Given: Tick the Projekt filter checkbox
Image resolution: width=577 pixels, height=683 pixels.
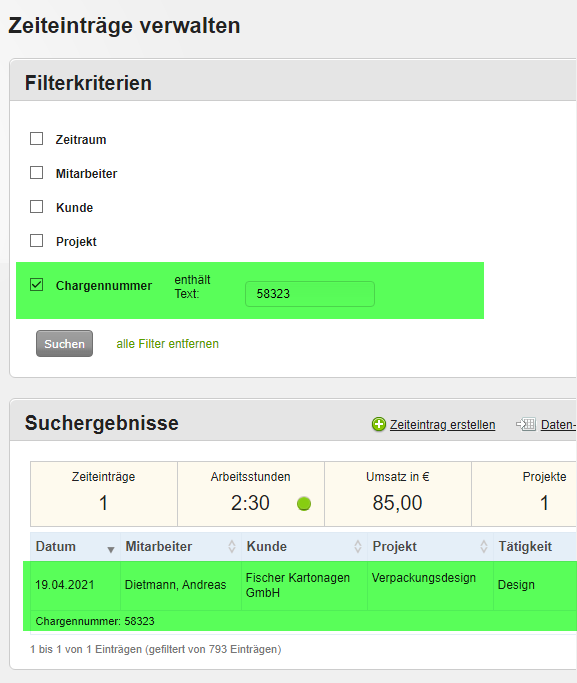Looking at the screenshot, I should tap(37, 241).
